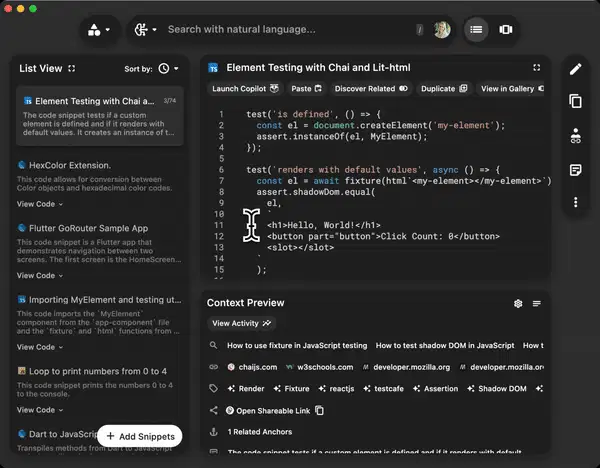
Task: Click the anchor icon row
Action: [214, 432]
